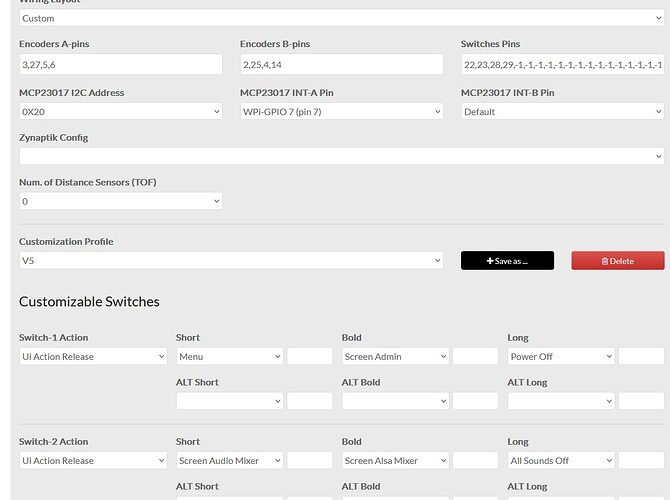Open the MCP23017 INT-B Pin dropdown
The image size is (670, 500).
[562, 112]
